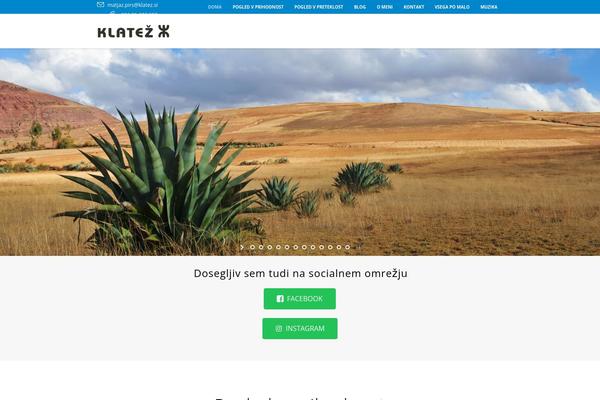
Task: Click the KLATEŽ logo
Action: point(134,32)
